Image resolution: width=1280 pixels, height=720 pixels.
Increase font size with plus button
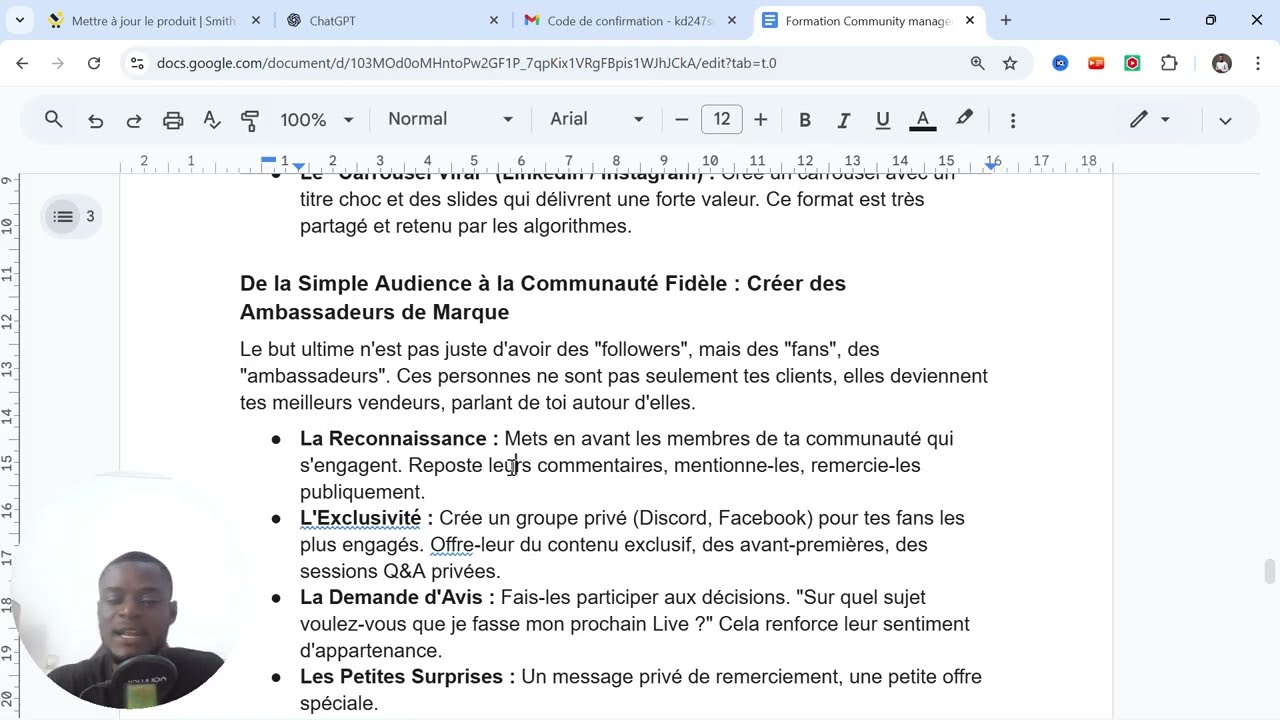point(760,120)
